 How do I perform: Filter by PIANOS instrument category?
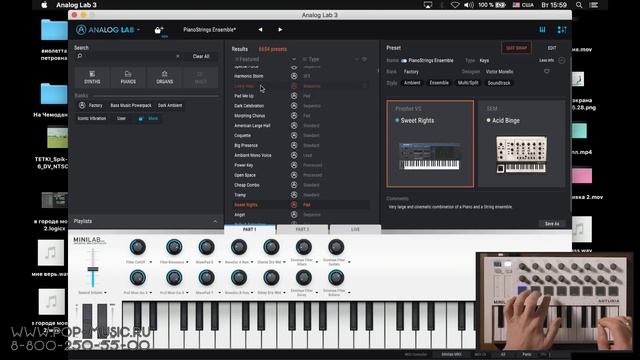click(x=128, y=77)
